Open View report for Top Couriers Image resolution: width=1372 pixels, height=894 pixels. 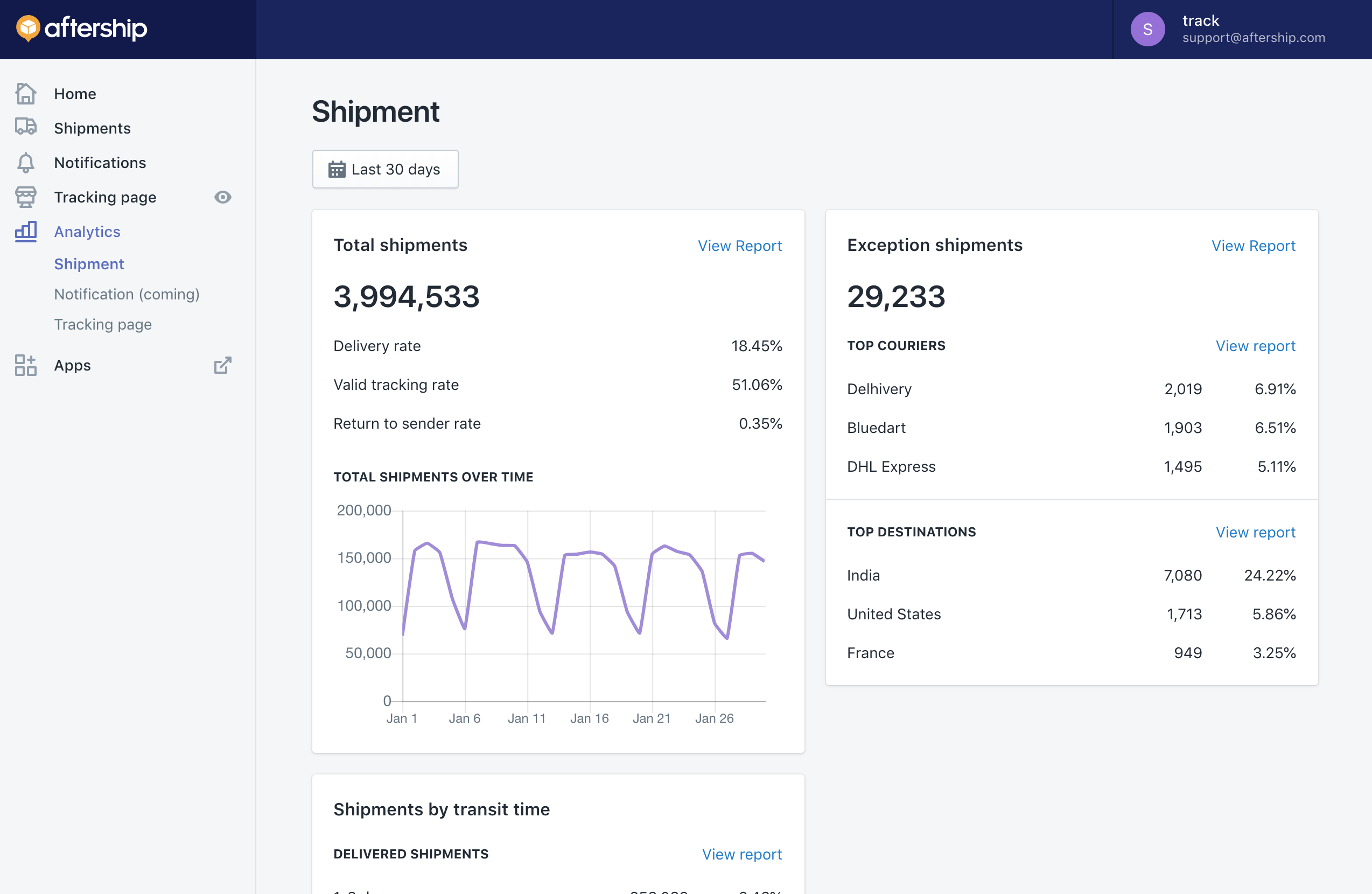(1255, 346)
